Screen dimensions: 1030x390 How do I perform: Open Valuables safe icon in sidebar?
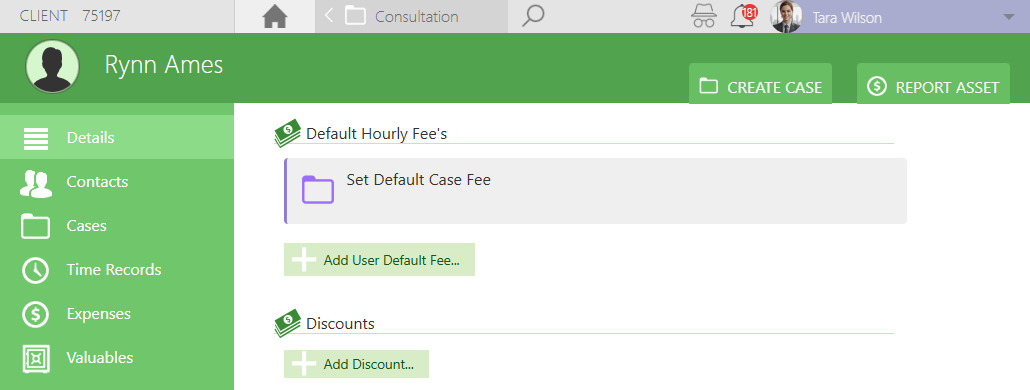pos(35,358)
